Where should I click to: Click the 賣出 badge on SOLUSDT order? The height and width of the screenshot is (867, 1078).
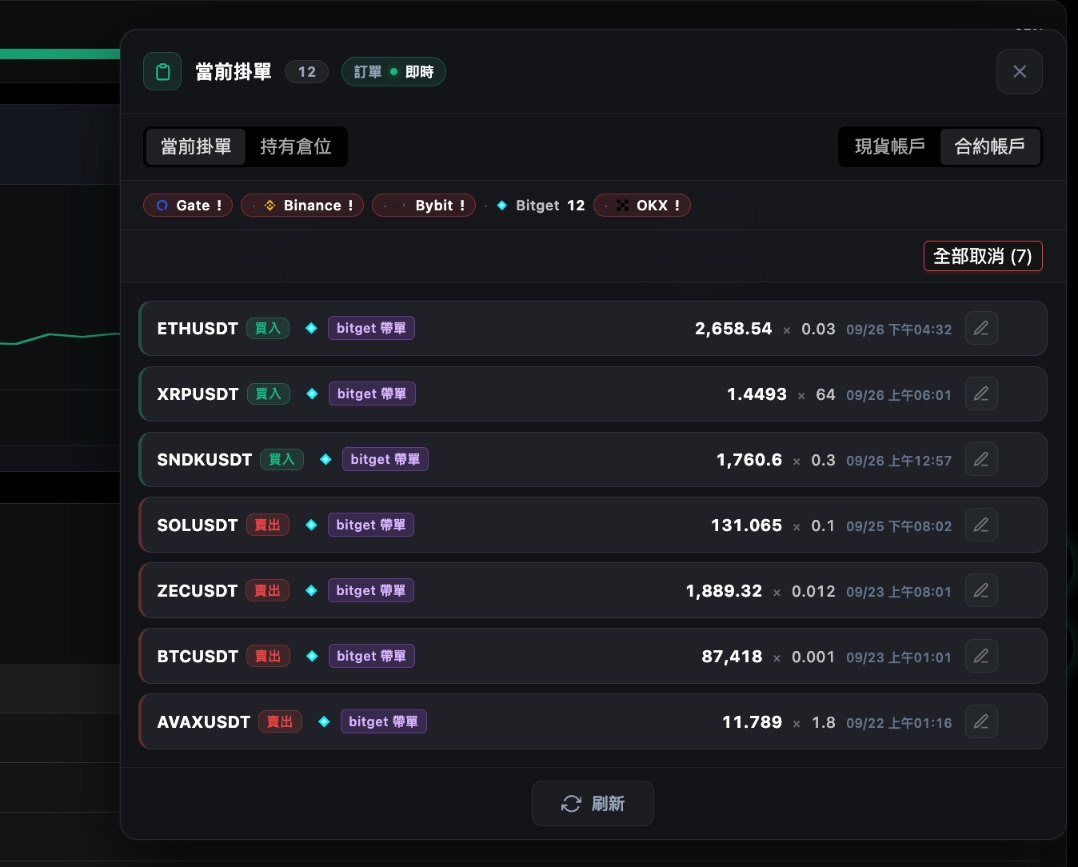click(267, 525)
